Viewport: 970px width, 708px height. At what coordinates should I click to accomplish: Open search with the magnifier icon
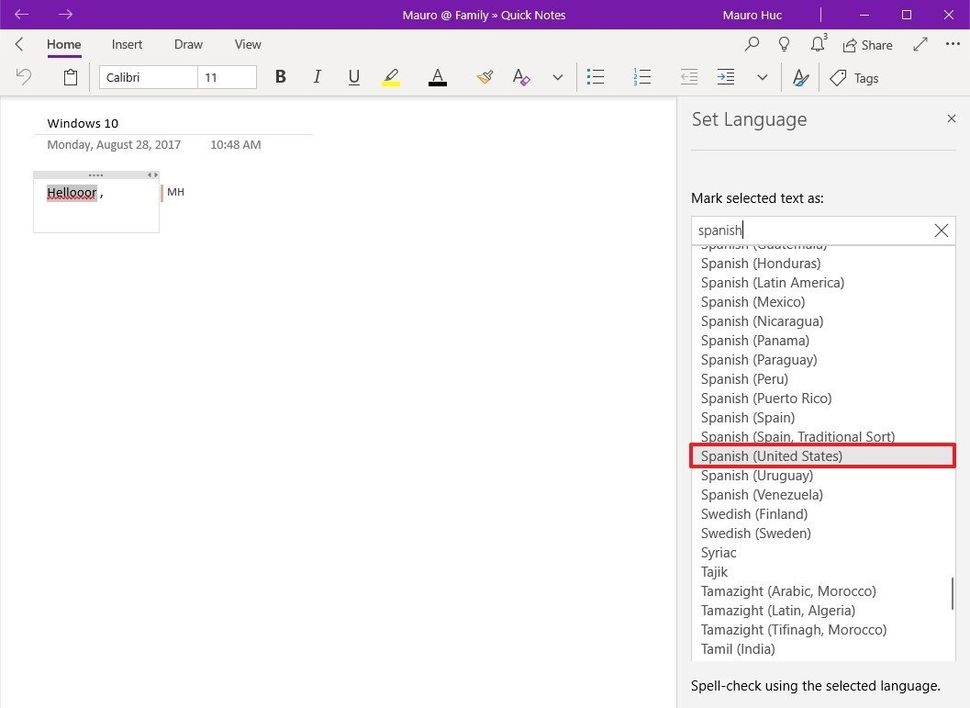coord(751,44)
